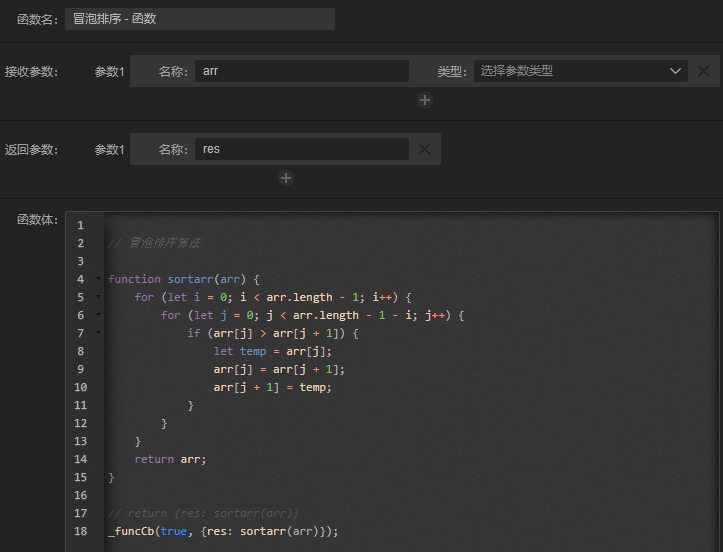Click the inner for loop on line 6
723x552 pixels.
[x=312, y=315]
